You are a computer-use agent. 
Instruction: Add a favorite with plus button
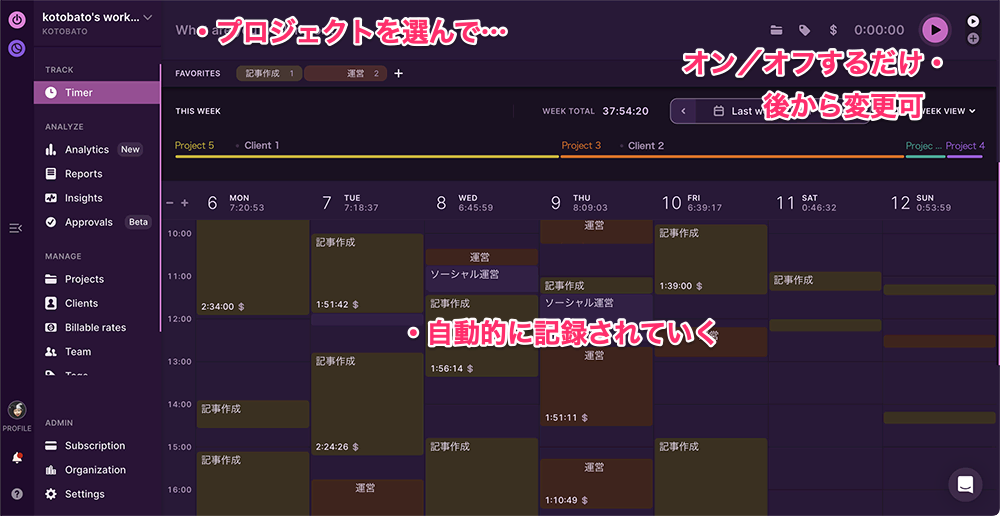tap(399, 73)
